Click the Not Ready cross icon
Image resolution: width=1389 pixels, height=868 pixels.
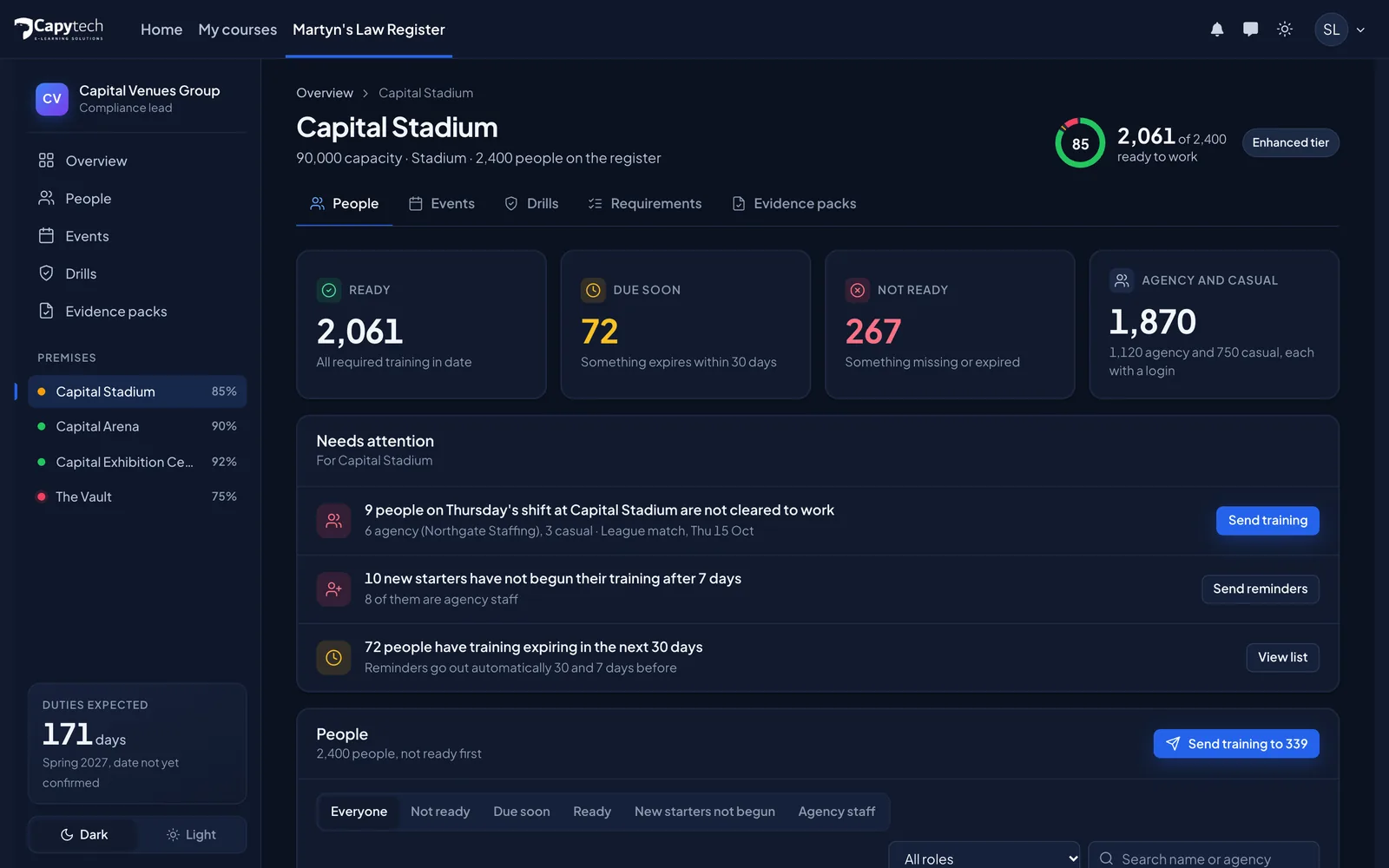(x=858, y=290)
